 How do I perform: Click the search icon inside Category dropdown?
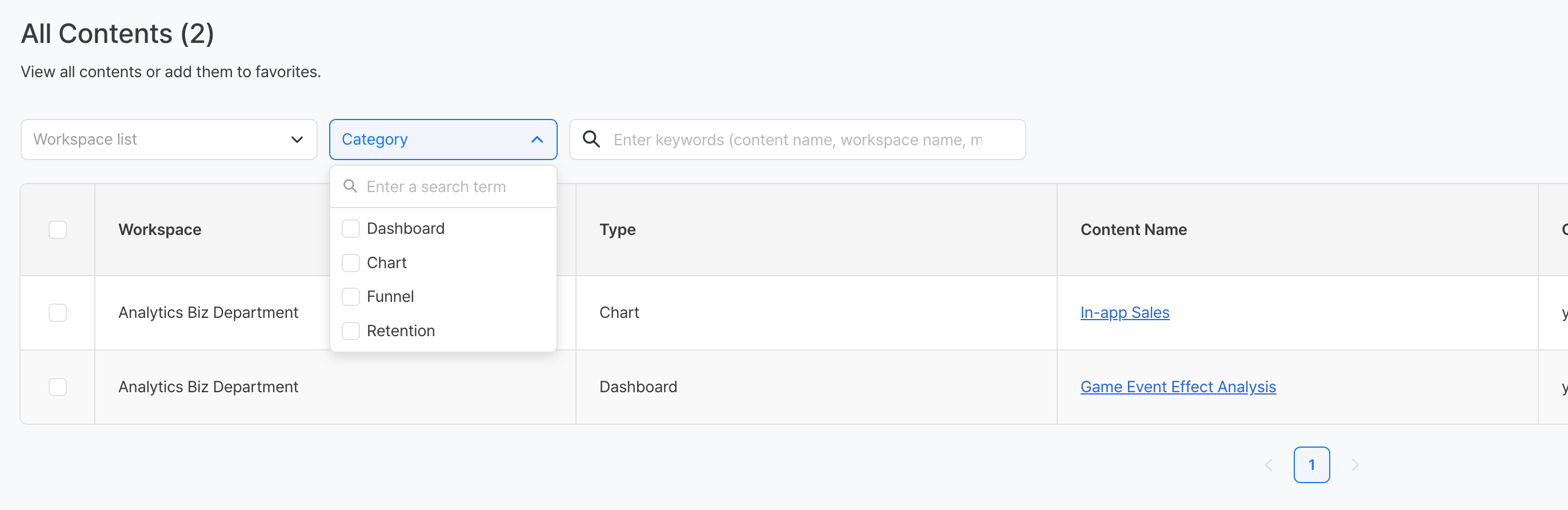tap(350, 186)
